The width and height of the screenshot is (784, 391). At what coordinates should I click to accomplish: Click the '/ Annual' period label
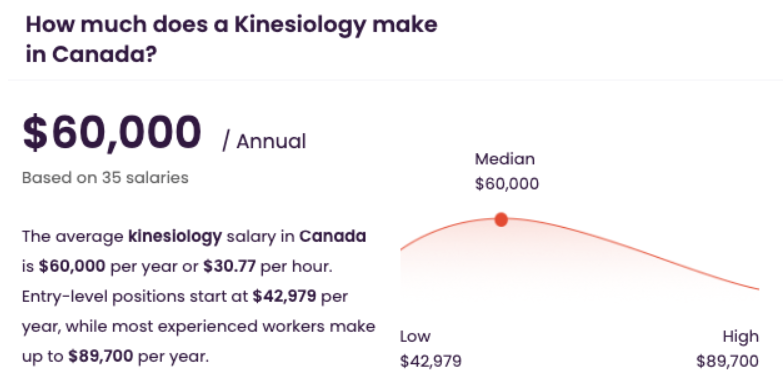click(264, 142)
